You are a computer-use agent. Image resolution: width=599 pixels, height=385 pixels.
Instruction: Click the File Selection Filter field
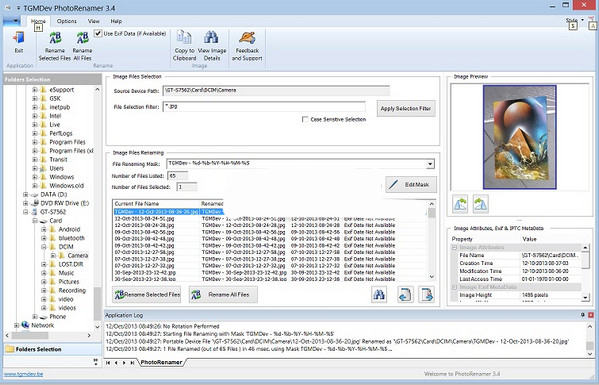tap(264, 107)
